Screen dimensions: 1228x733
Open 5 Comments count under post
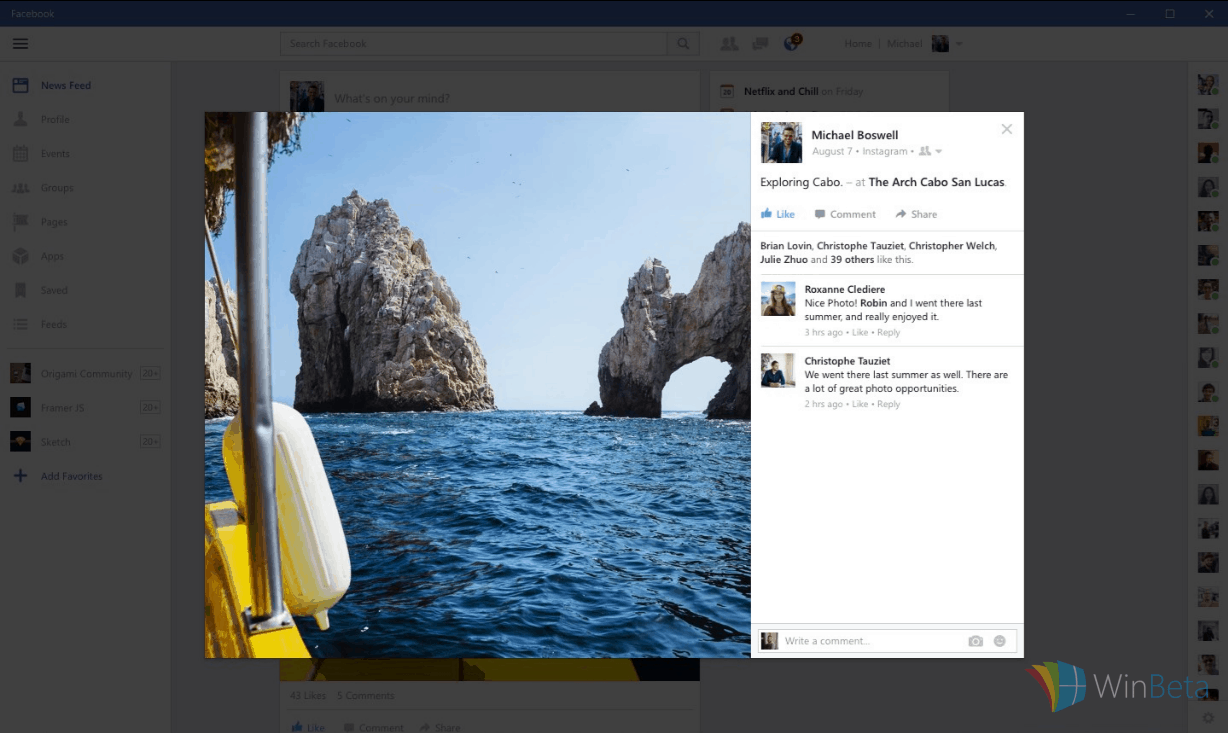click(x=366, y=696)
